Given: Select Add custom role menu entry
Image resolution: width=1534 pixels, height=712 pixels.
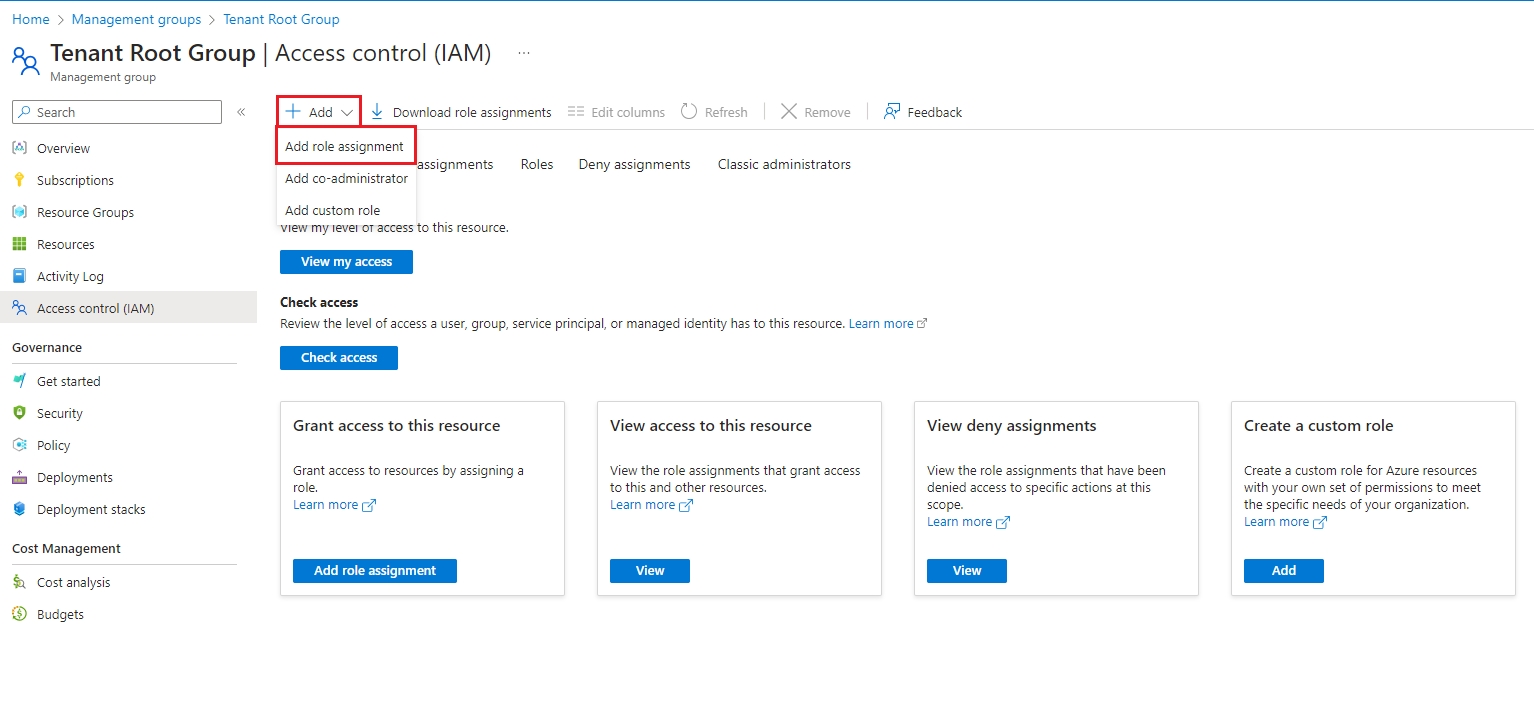Looking at the screenshot, I should click(332, 210).
